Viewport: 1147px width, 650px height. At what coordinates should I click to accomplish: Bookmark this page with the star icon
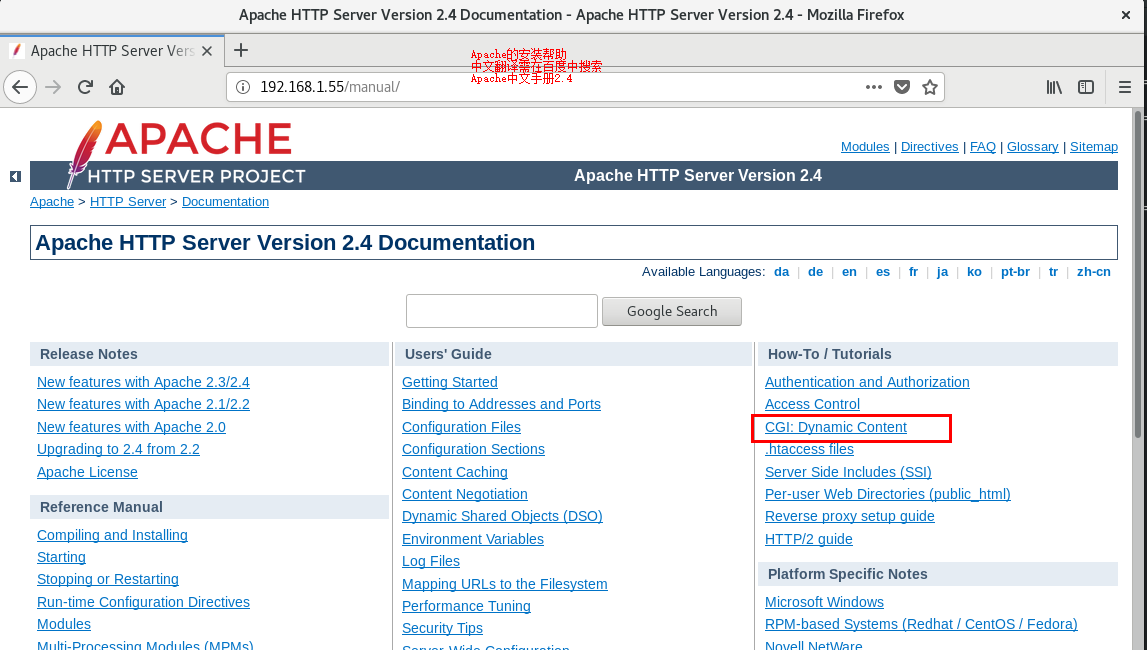930,87
